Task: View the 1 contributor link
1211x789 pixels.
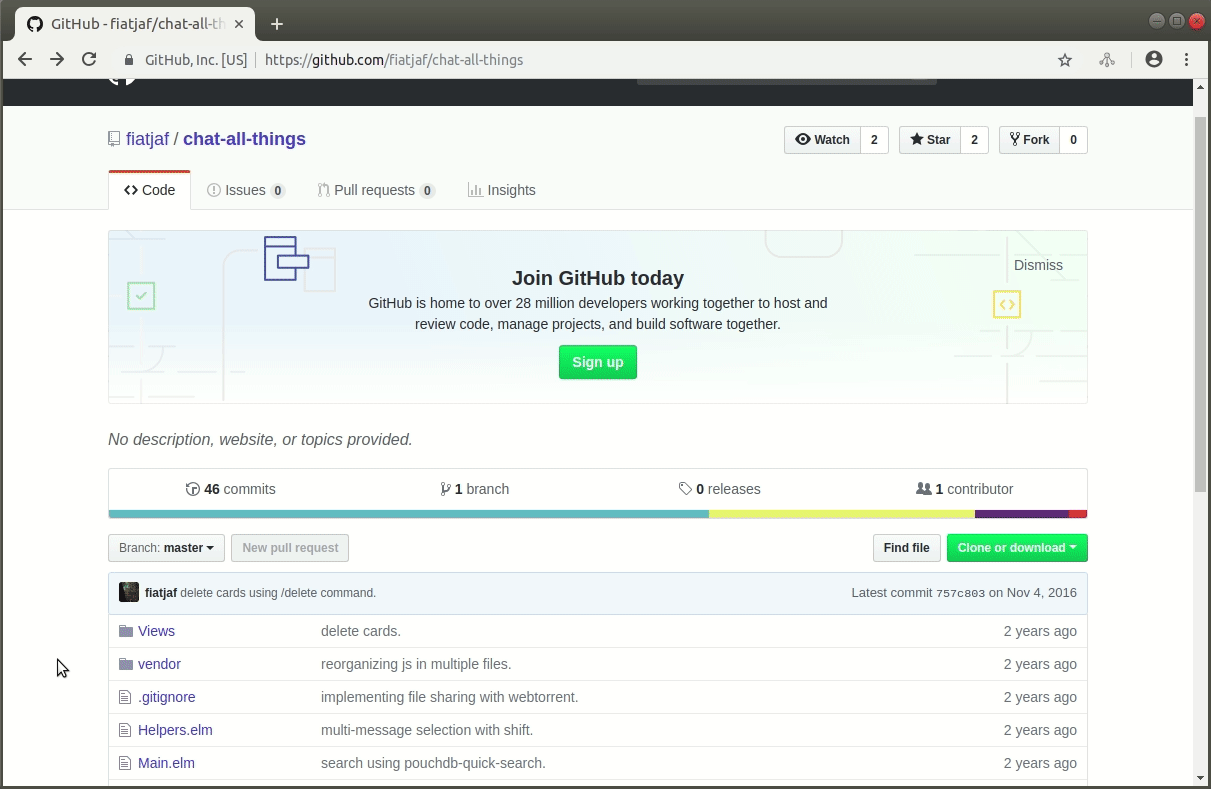Action: pyautogui.click(x=965, y=489)
